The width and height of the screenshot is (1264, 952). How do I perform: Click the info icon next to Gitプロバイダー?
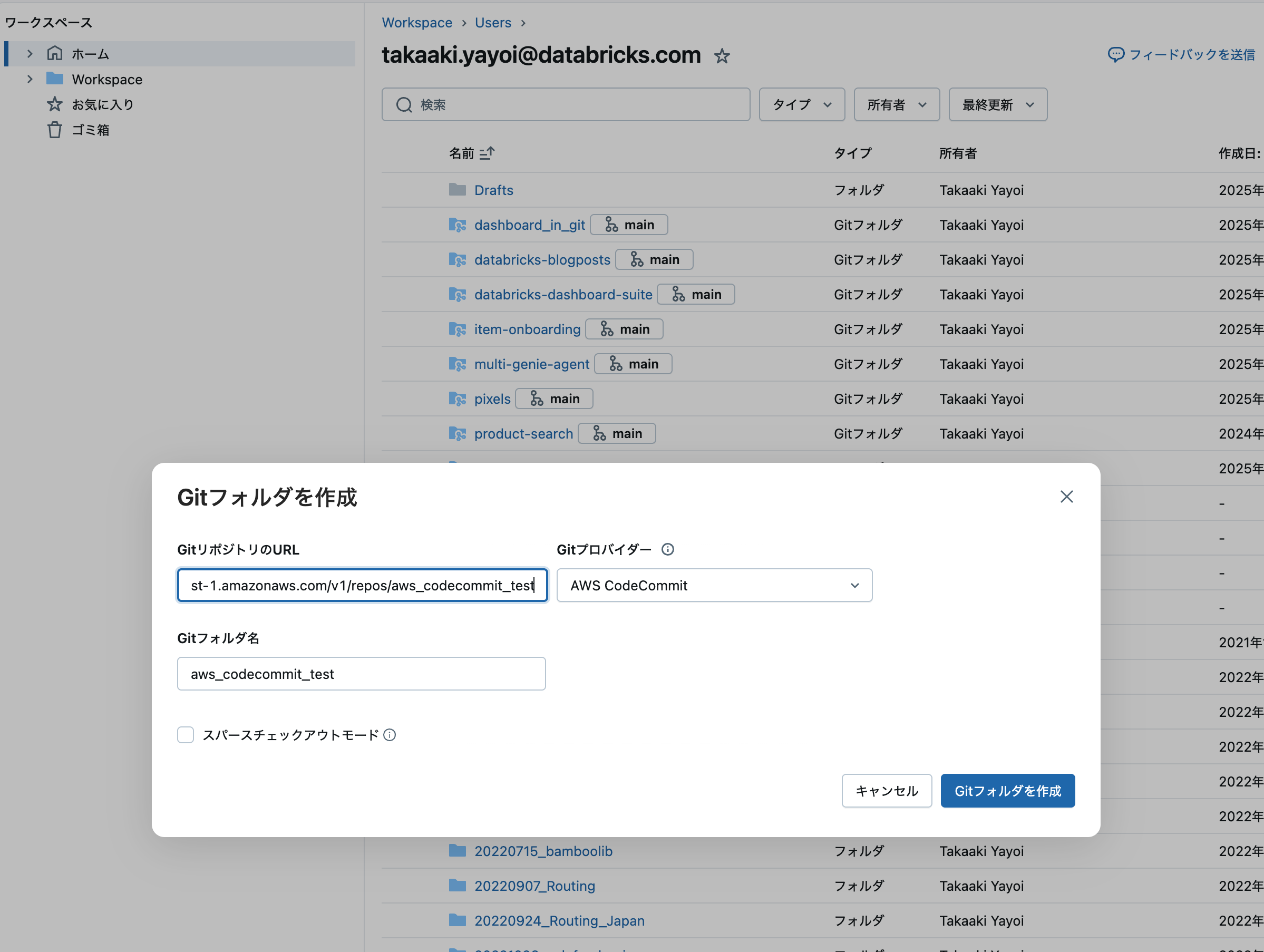pyautogui.click(x=667, y=549)
